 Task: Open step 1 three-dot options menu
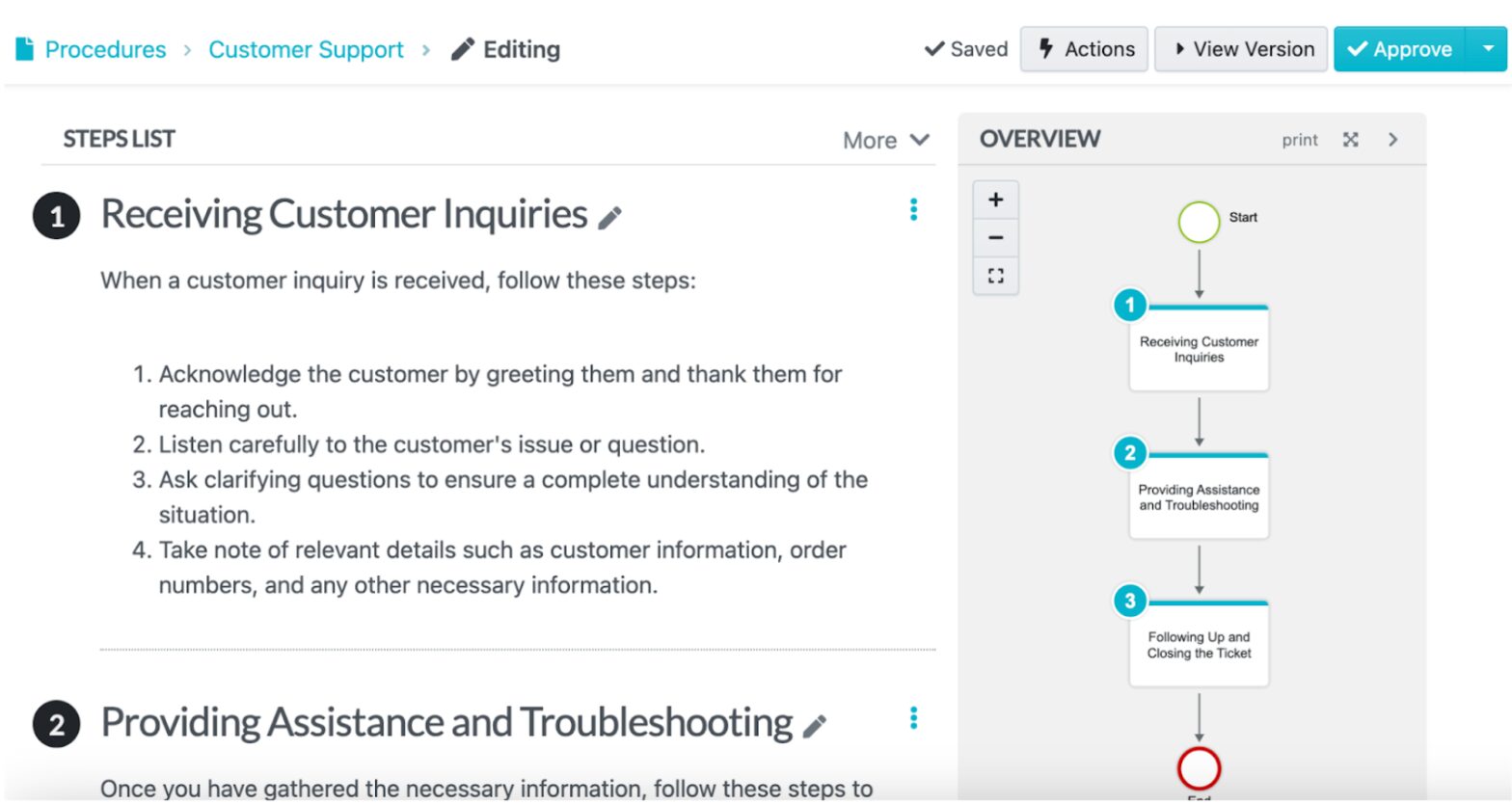[913, 209]
